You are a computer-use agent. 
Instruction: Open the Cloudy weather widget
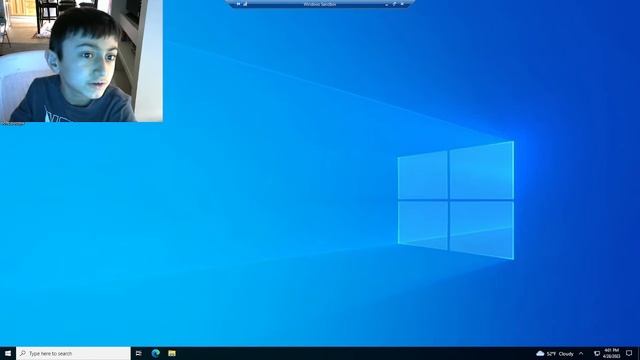(555, 353)
